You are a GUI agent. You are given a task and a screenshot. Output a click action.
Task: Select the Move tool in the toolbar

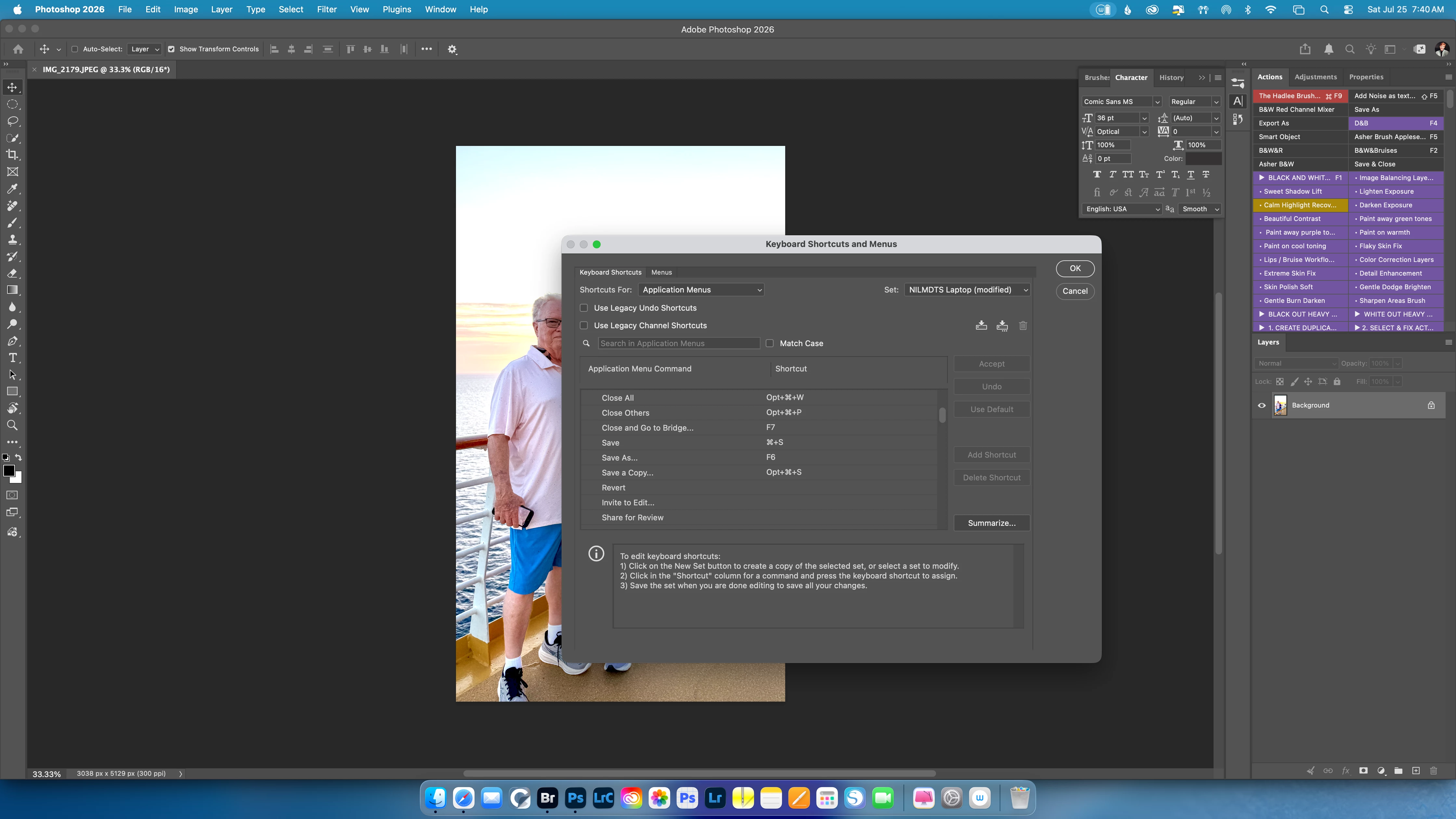(12, 87)
